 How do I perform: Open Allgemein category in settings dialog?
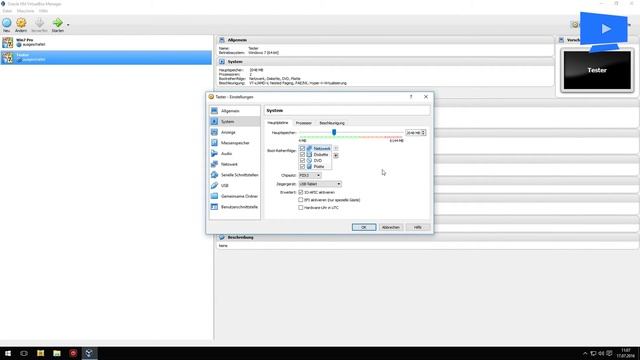[235, 111]
